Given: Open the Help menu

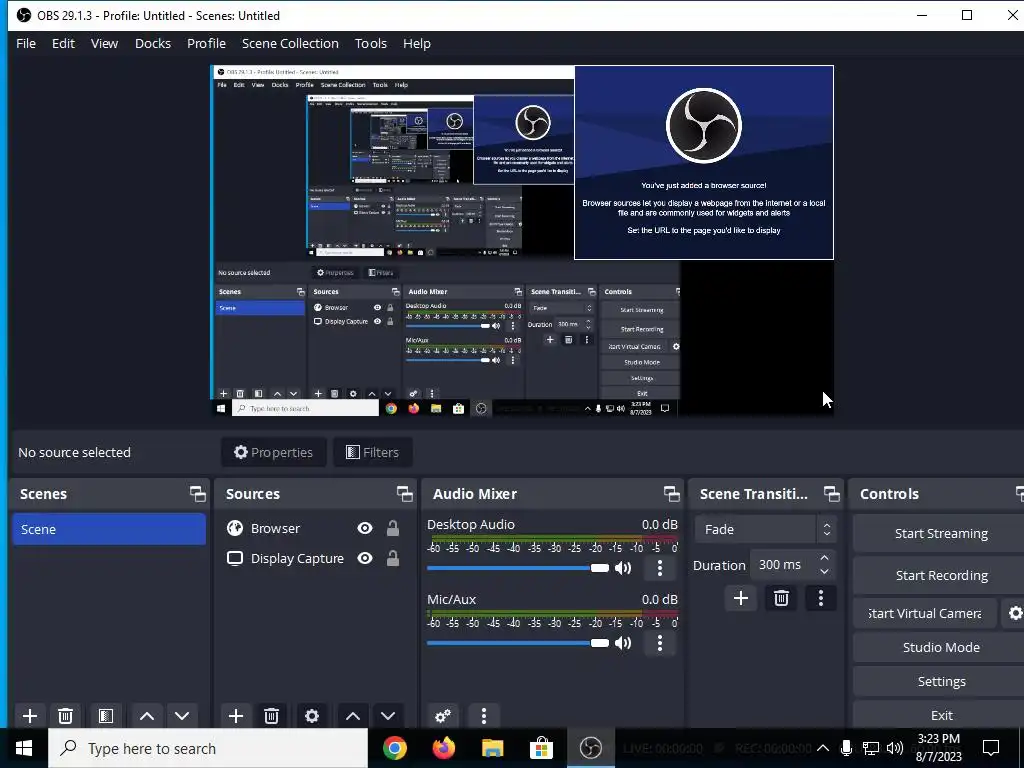Looking at the screenshot, I should (x=417, y=43).
